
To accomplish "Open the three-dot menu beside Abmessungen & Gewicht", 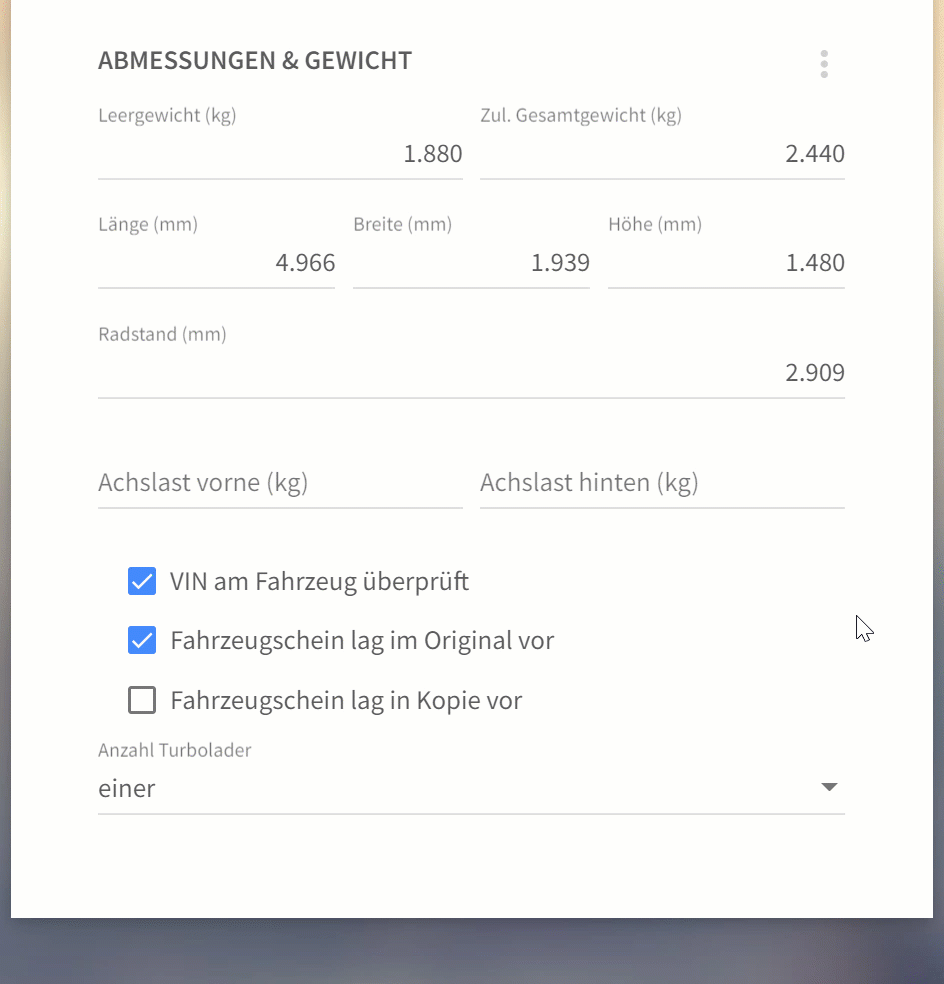I will [x=824, y=64].
